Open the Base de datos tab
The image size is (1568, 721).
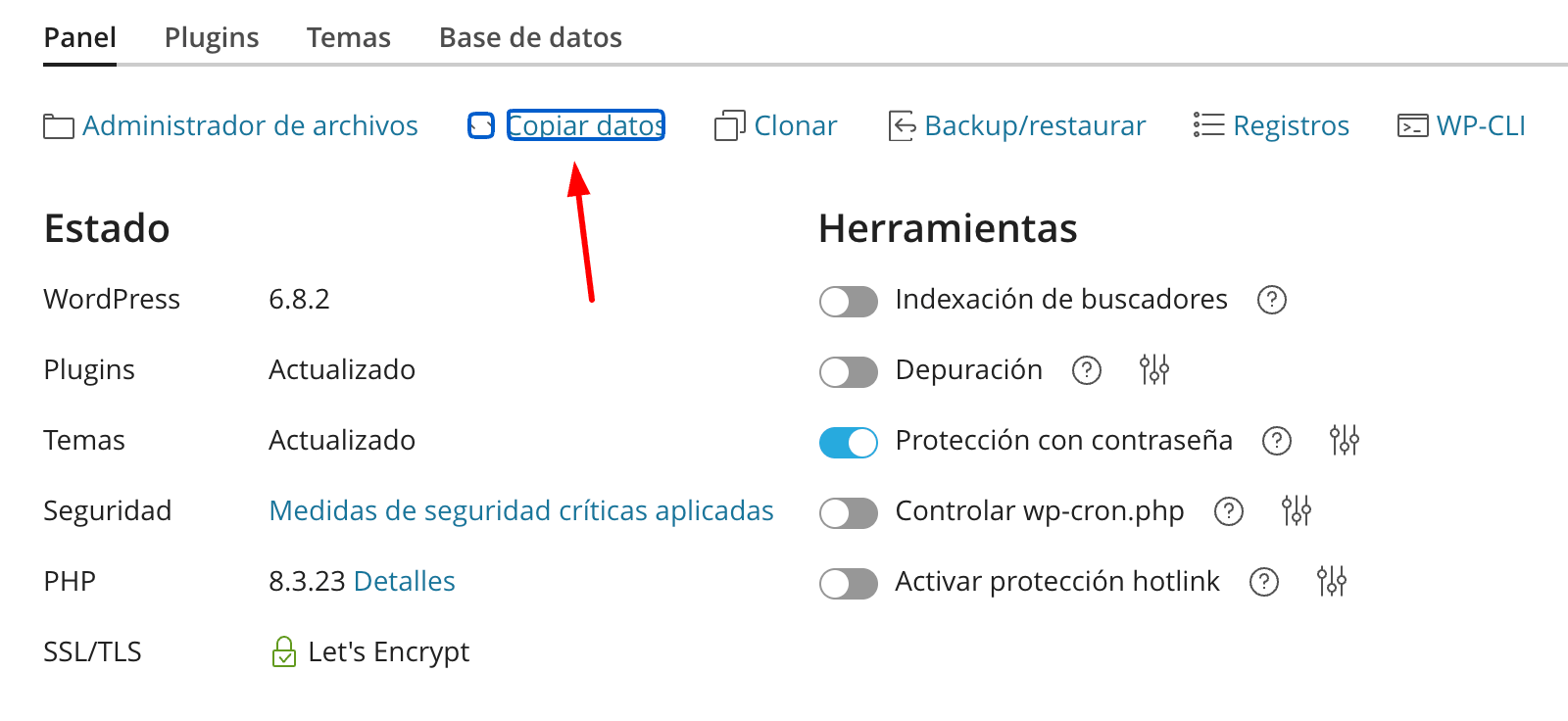[530, 37]
